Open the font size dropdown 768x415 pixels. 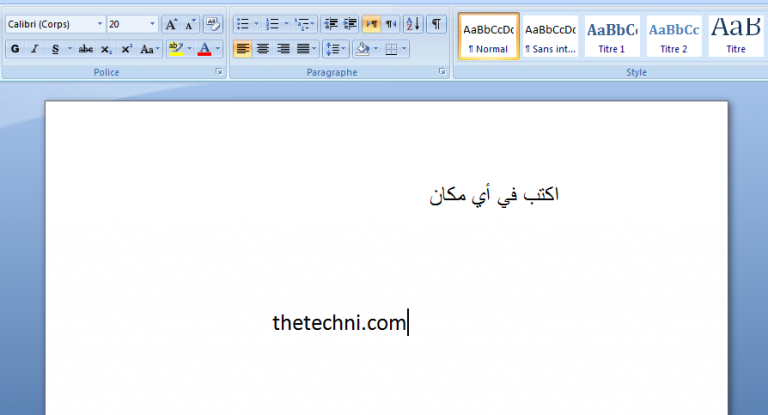(x=152, y=24)
